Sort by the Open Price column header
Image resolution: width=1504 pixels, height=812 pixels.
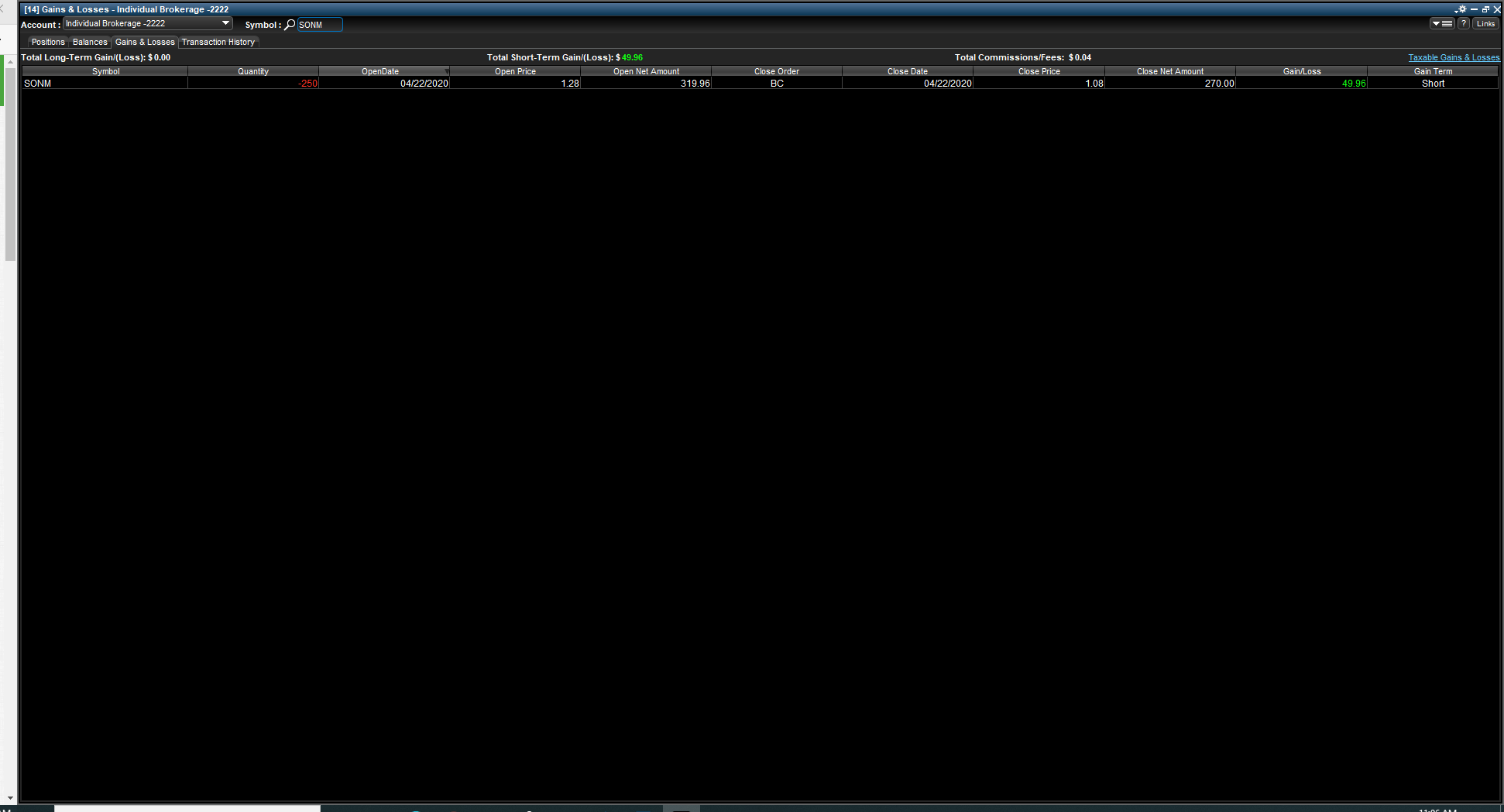(x=515, y=71)
